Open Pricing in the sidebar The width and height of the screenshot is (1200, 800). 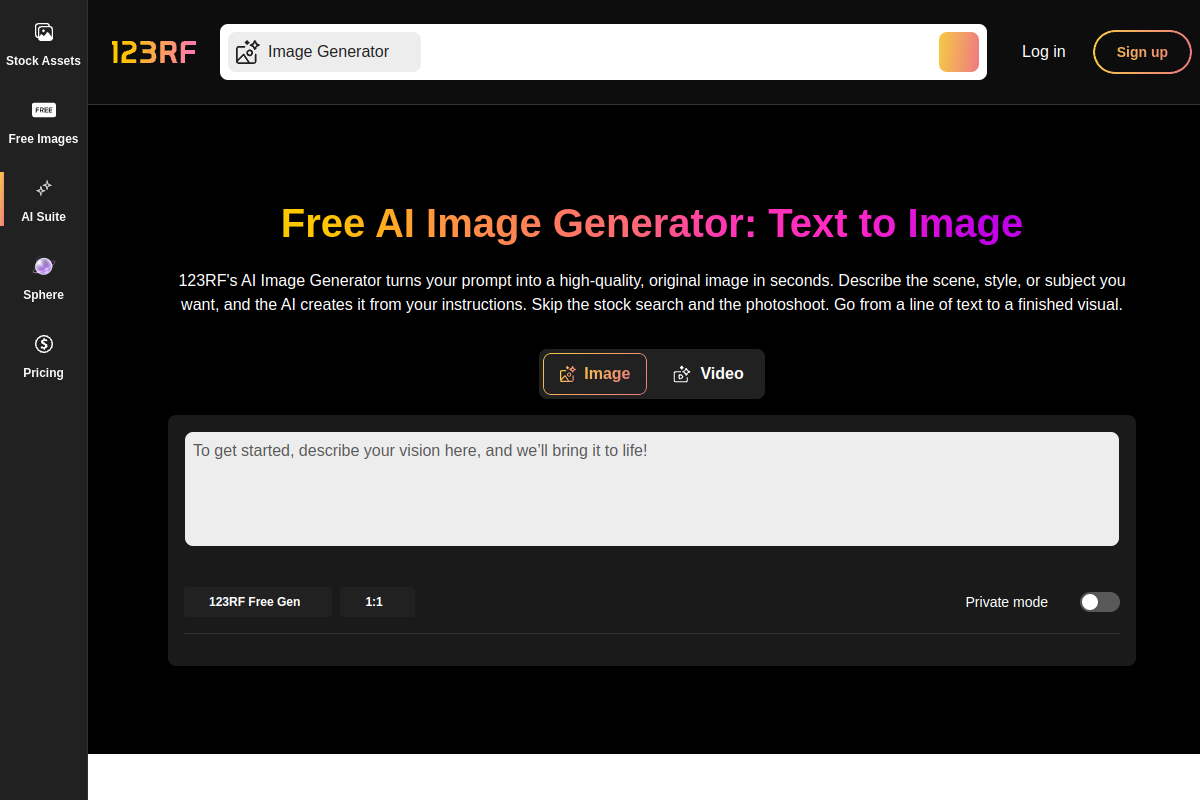pos(43,357)
